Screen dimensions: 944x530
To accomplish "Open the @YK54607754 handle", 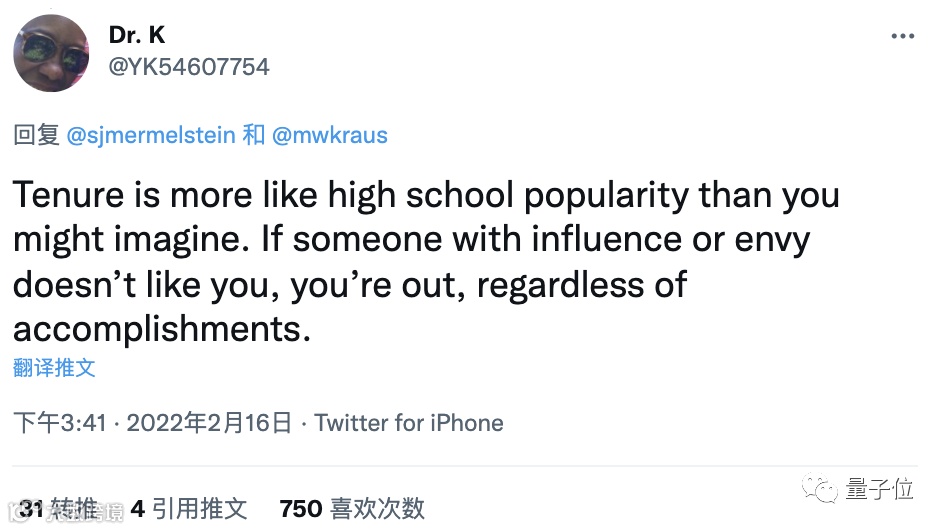I will pos(189,67).
